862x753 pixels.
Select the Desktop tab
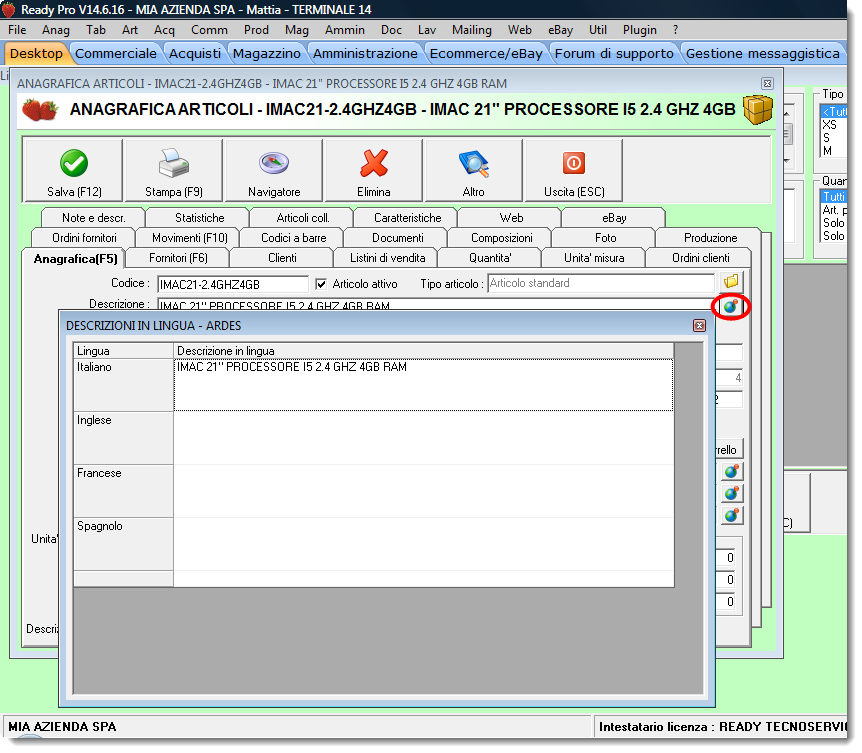[36, 53]
